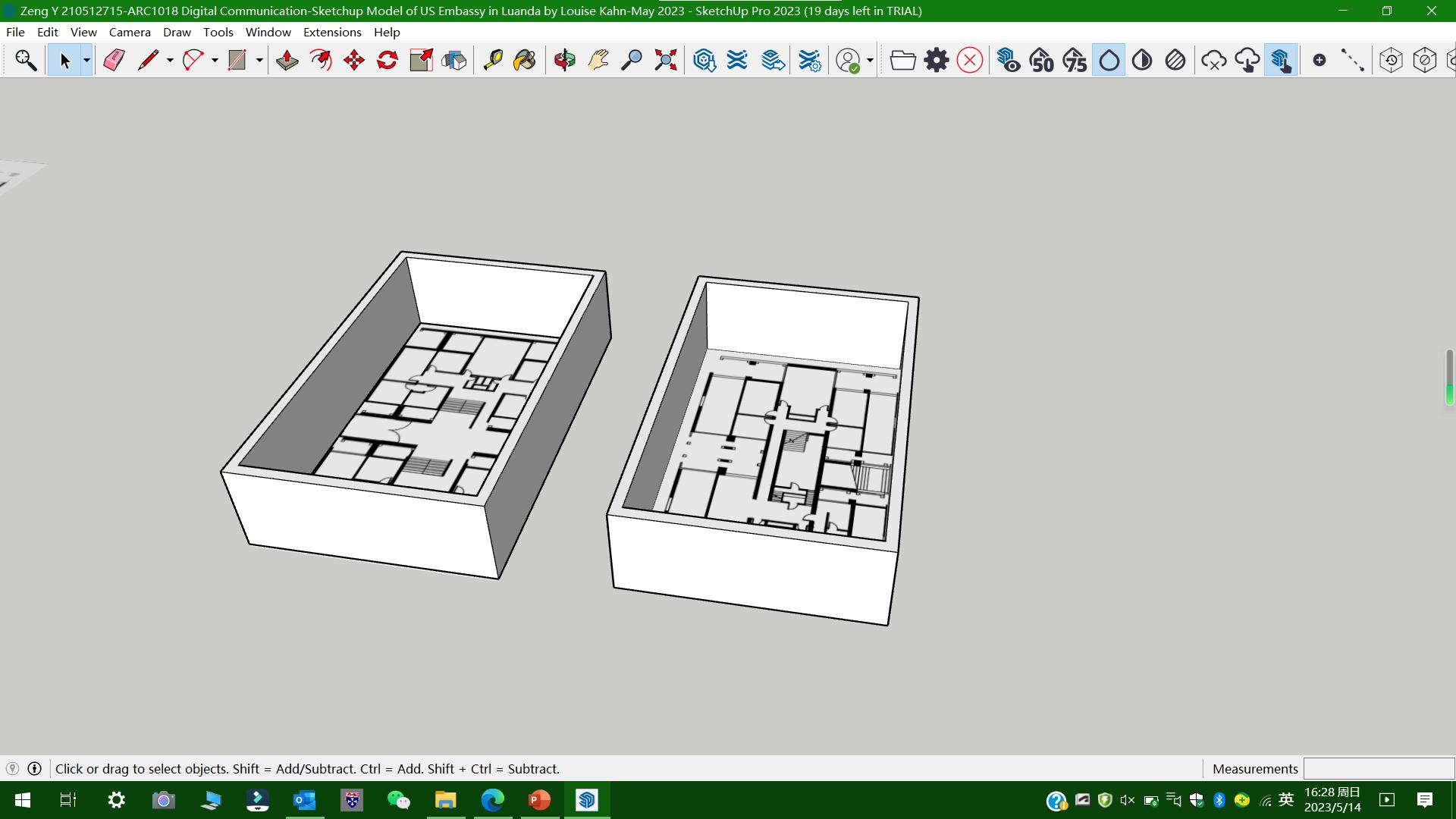1456x819 pixels.
Task: Click Zoom Extents tool
Action: coord(665,60)
